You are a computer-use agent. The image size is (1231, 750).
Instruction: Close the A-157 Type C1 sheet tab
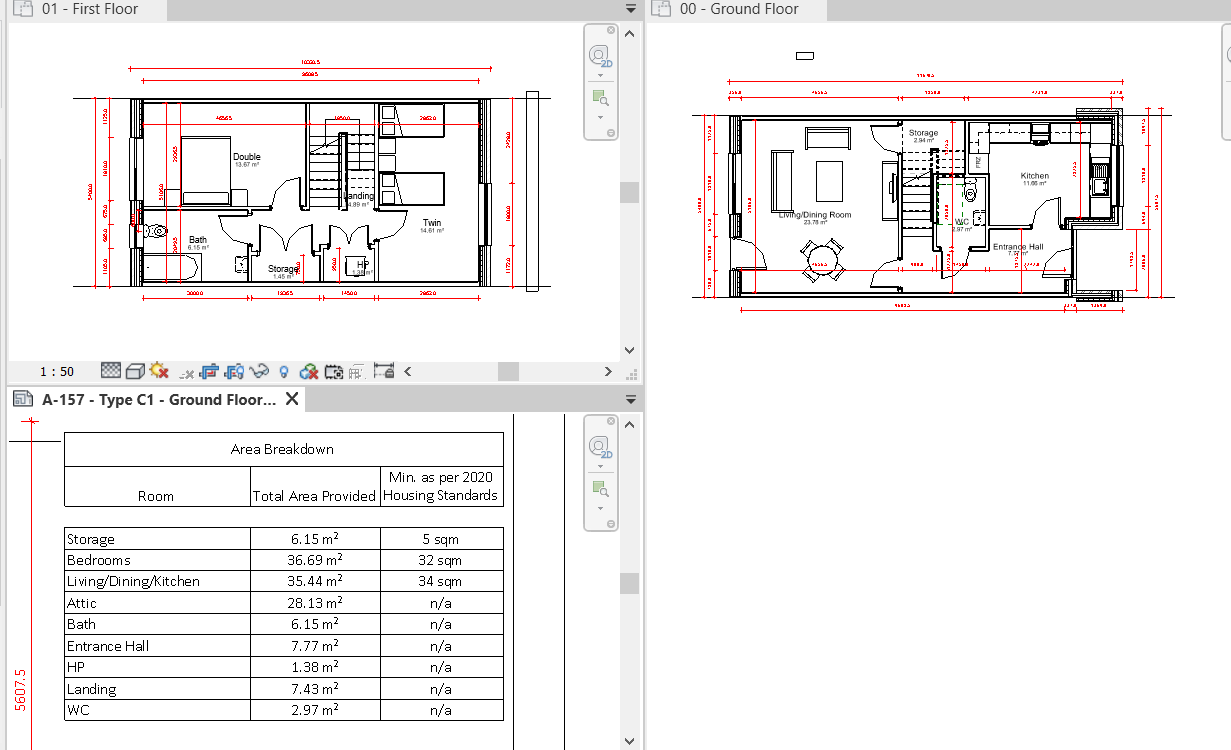point(290,398)
